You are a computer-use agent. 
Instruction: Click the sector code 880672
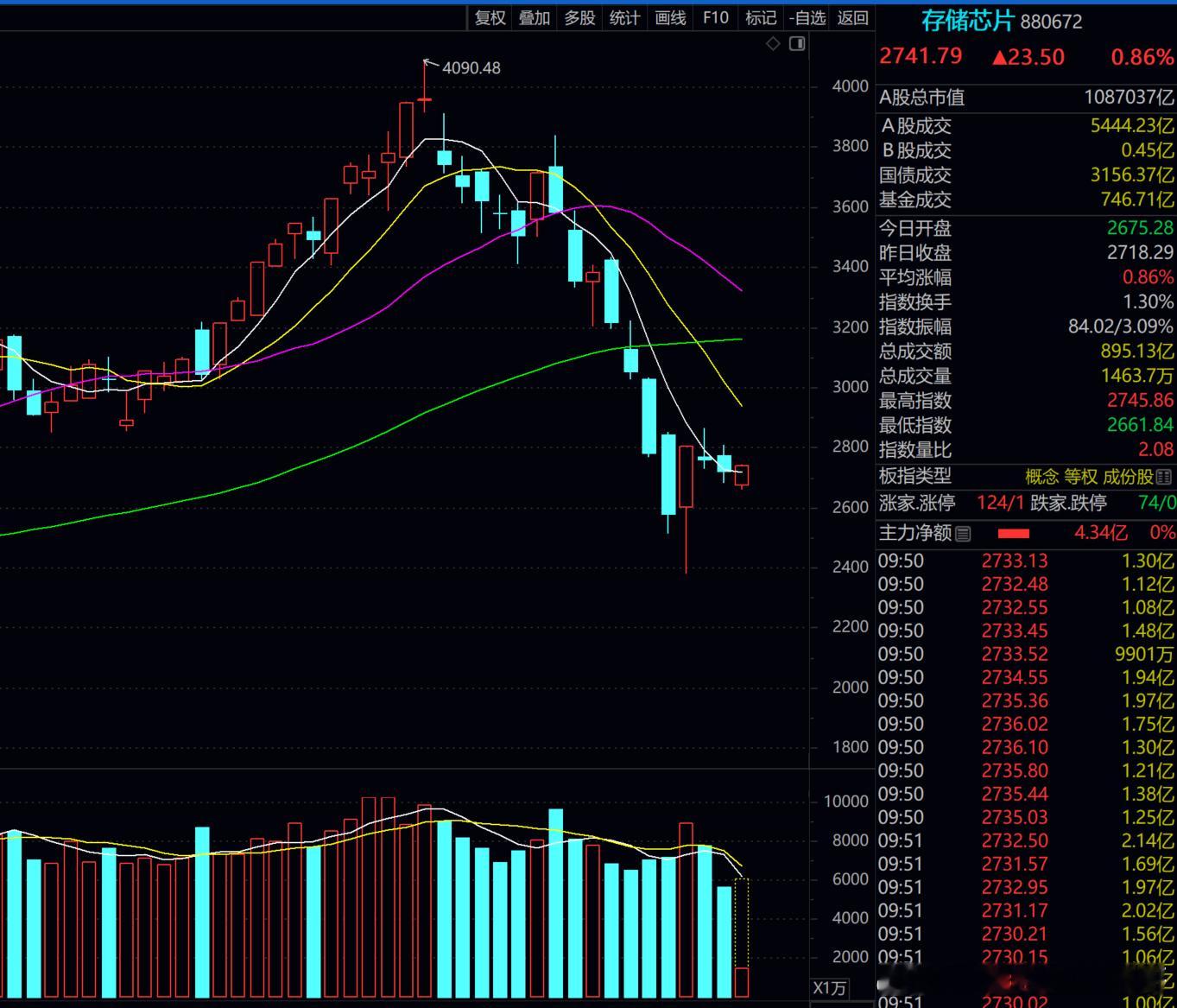click(1051, 22)
